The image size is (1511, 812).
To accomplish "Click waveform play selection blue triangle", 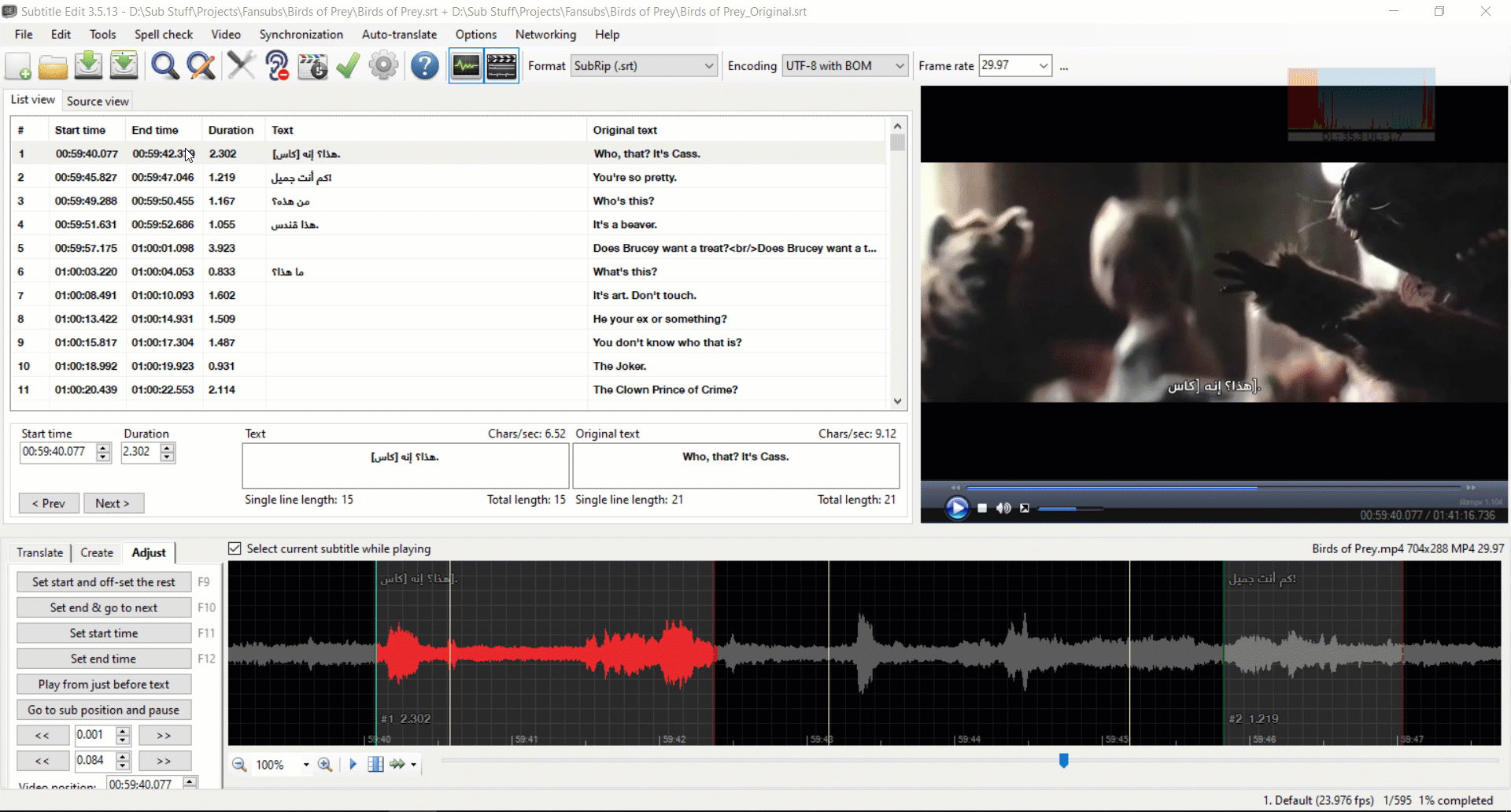I will point(353,764).
